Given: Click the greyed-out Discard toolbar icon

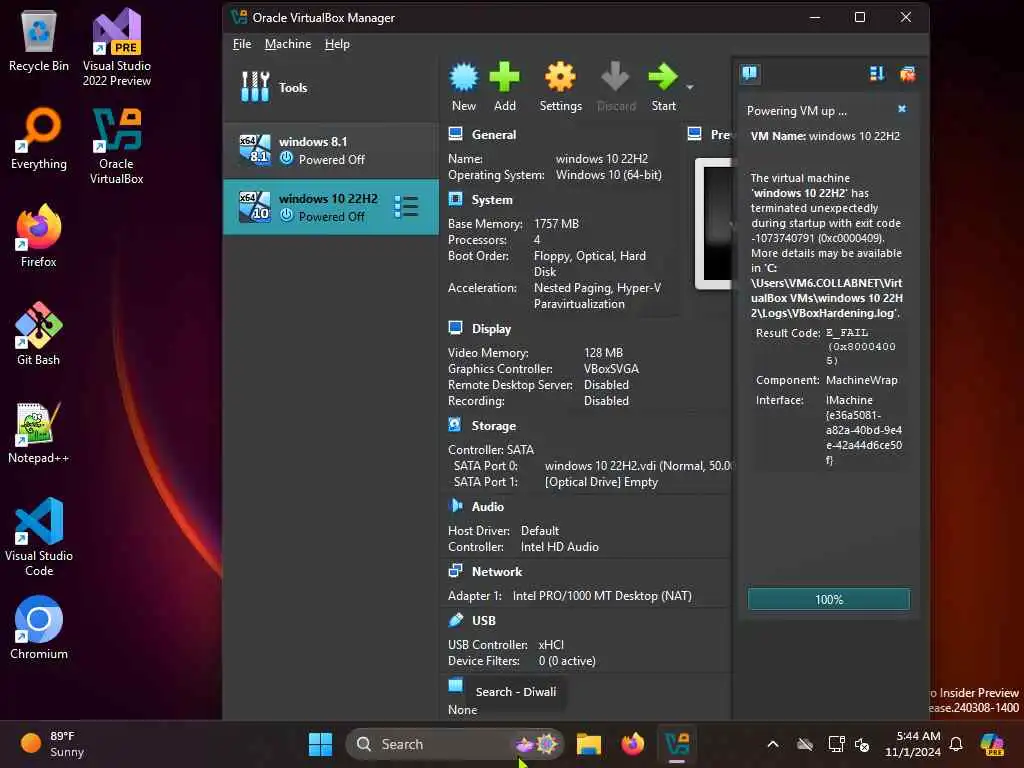Looking at the screenshot, I should click(x=615, y=77).
